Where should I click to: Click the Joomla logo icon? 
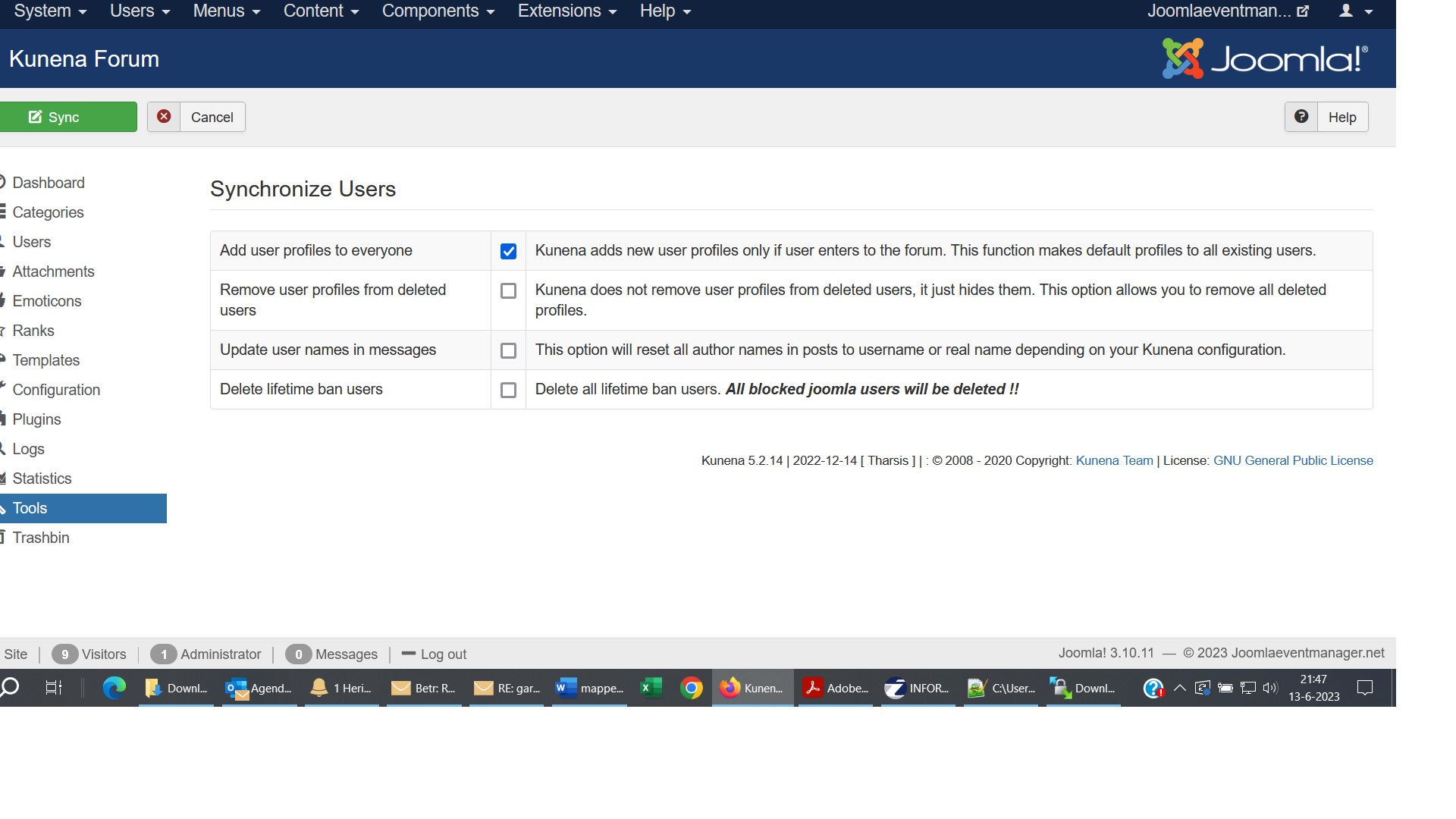click(1182, 58)
